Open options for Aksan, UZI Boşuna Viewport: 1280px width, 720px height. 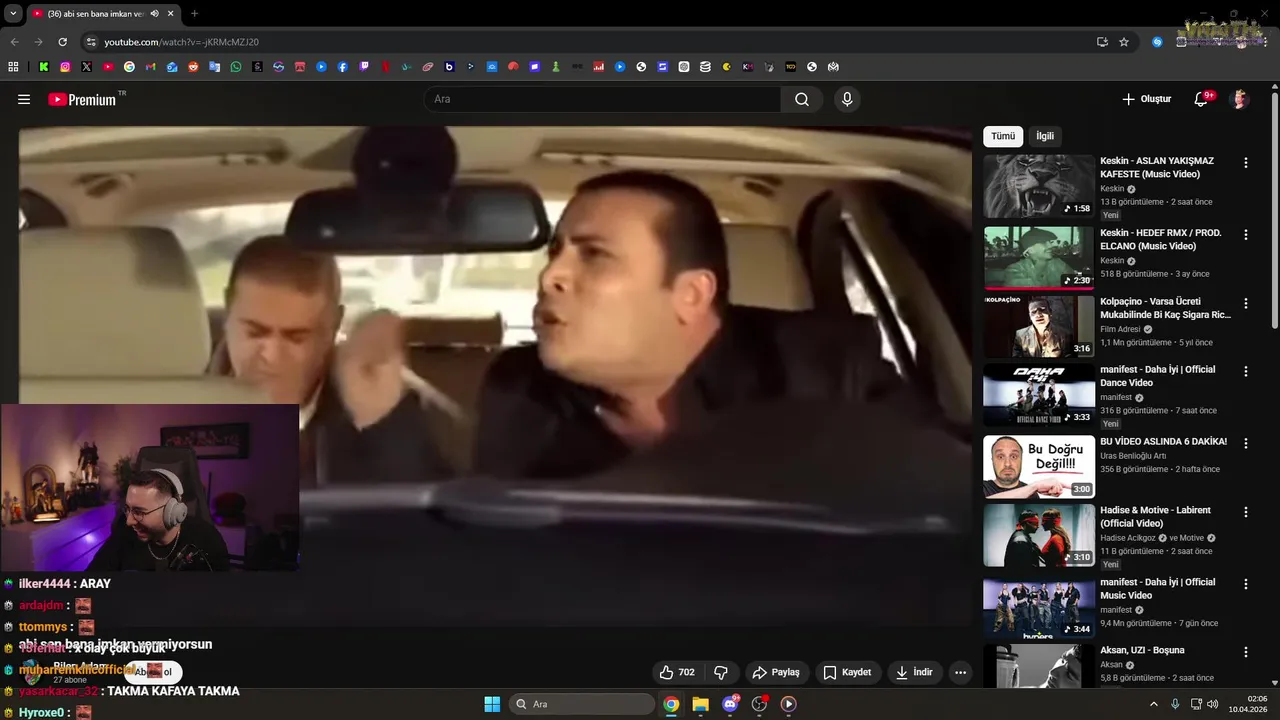tap(1246, 652)
